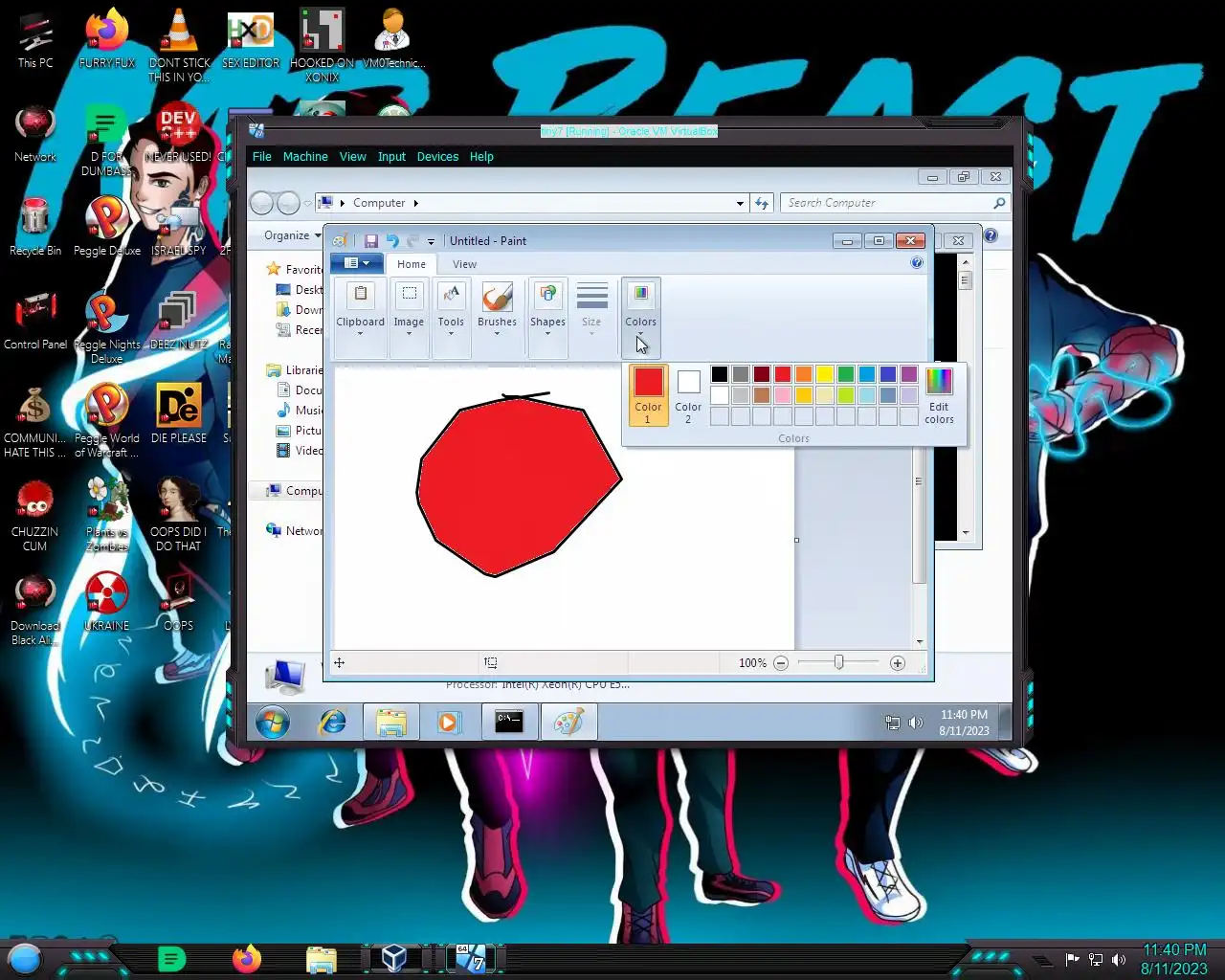
Task: Click volume speaker icon in VM tray
Action: [x=916, y=723]
